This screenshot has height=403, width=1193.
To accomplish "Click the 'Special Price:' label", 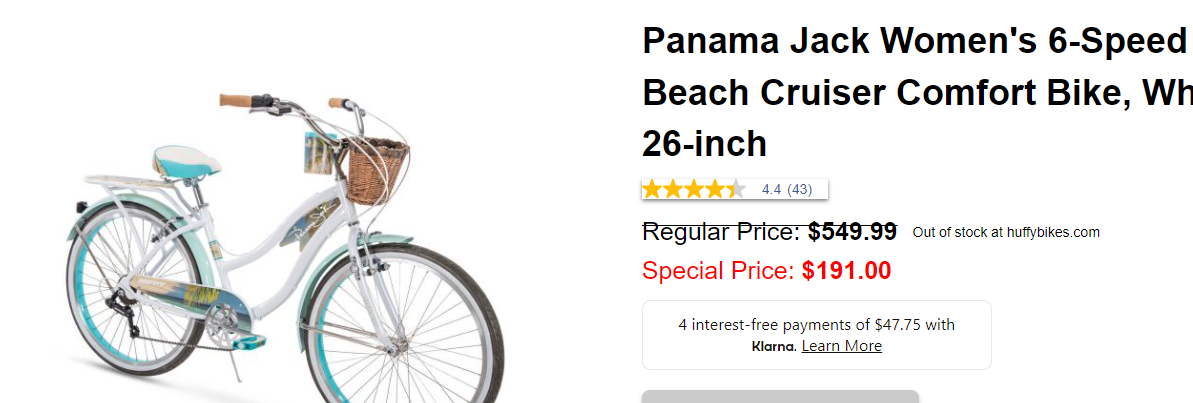I will 718,270.
